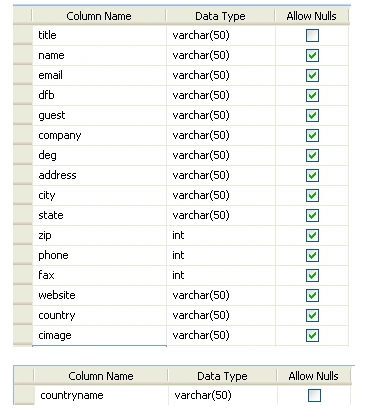Viewport: 366px width, 412px height.
Task: Toggle Allow Nulls checkbox in deg row
Action: click(312, 155)
